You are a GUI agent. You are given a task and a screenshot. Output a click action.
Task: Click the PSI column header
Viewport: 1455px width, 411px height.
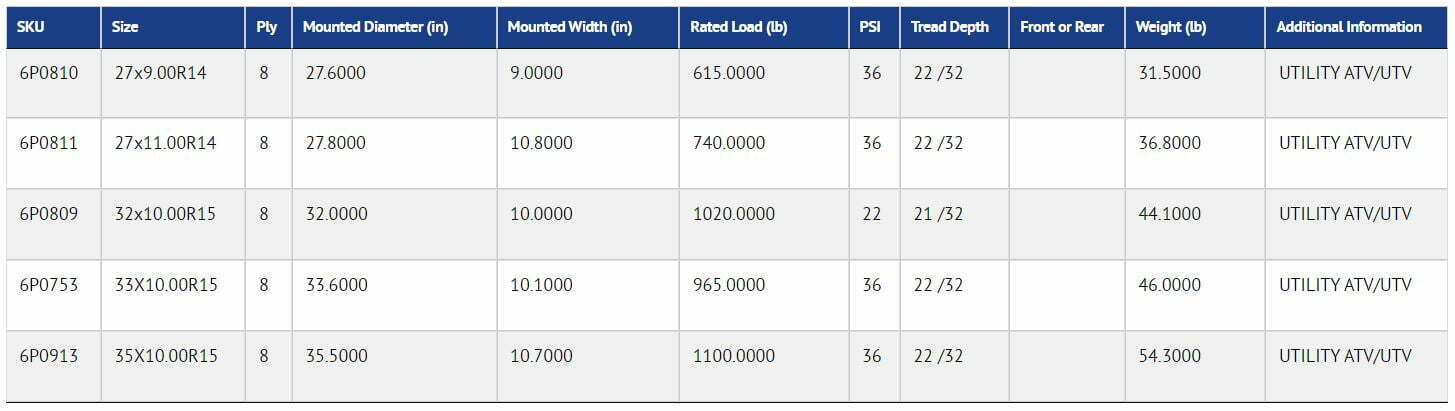872,27
